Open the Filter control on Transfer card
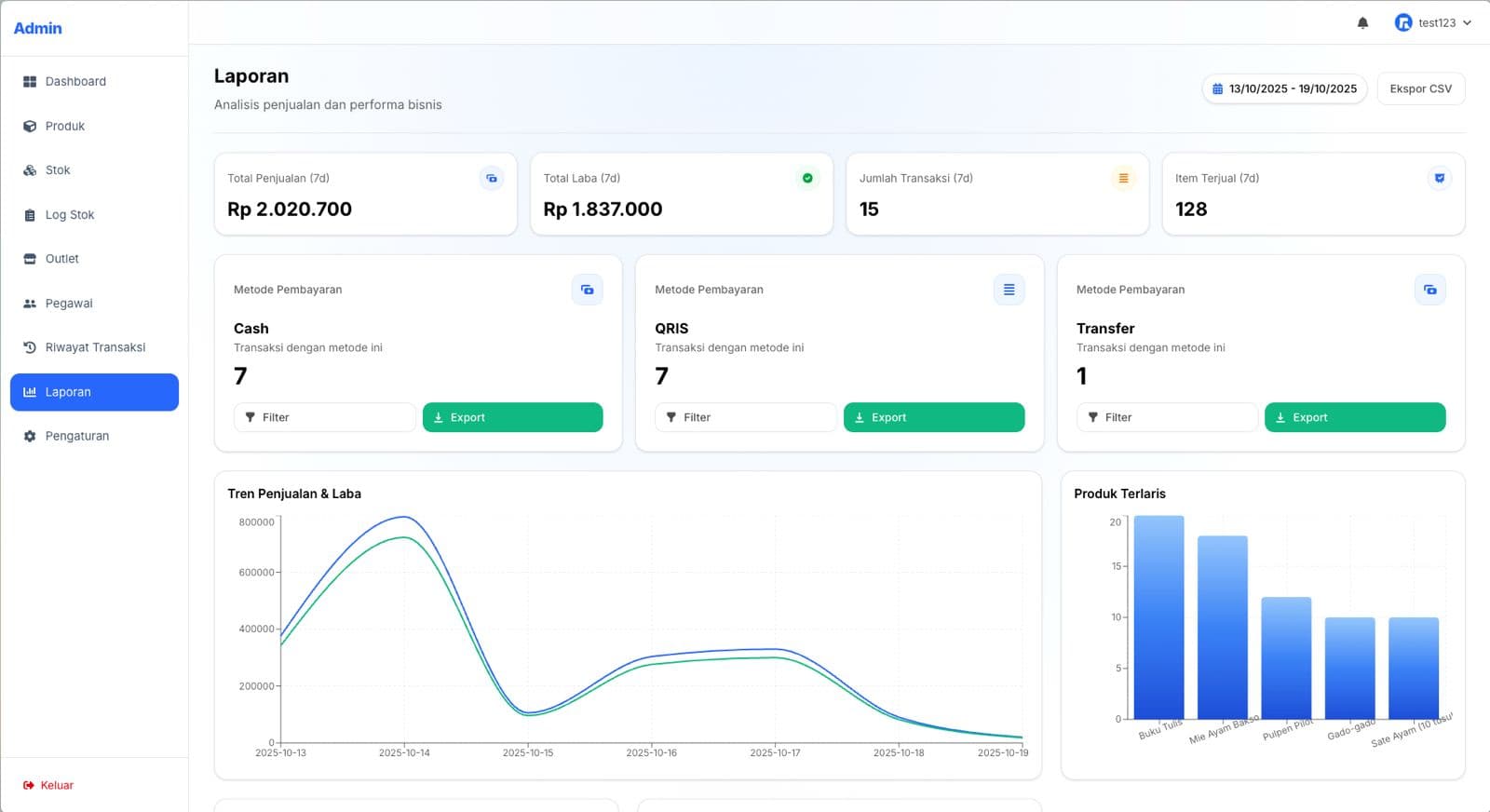The image size is (1490, 812). click(1166, 417)
